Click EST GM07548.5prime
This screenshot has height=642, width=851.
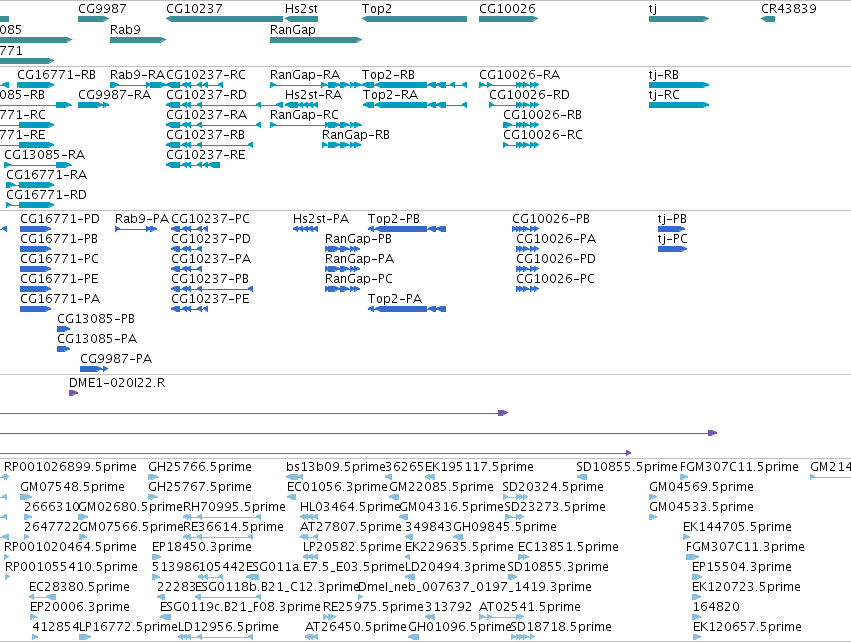[72, 487]
